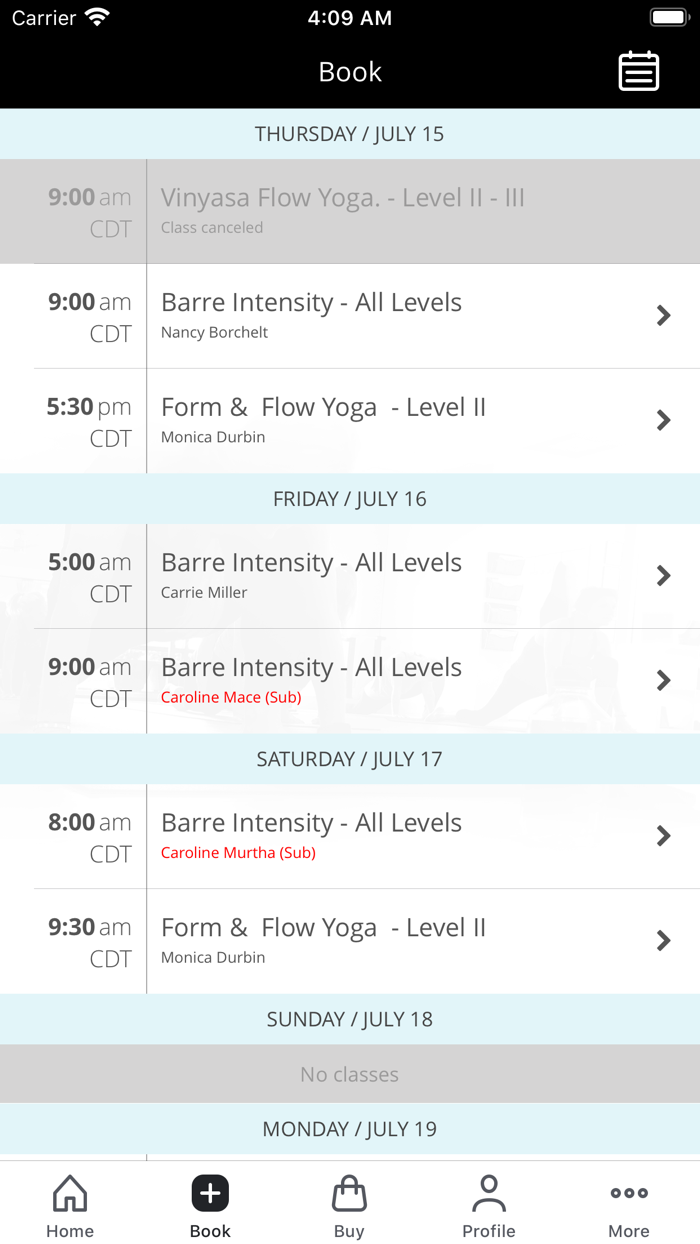Expand details for Barre Intensity with Nancy Borchelt

350,315
